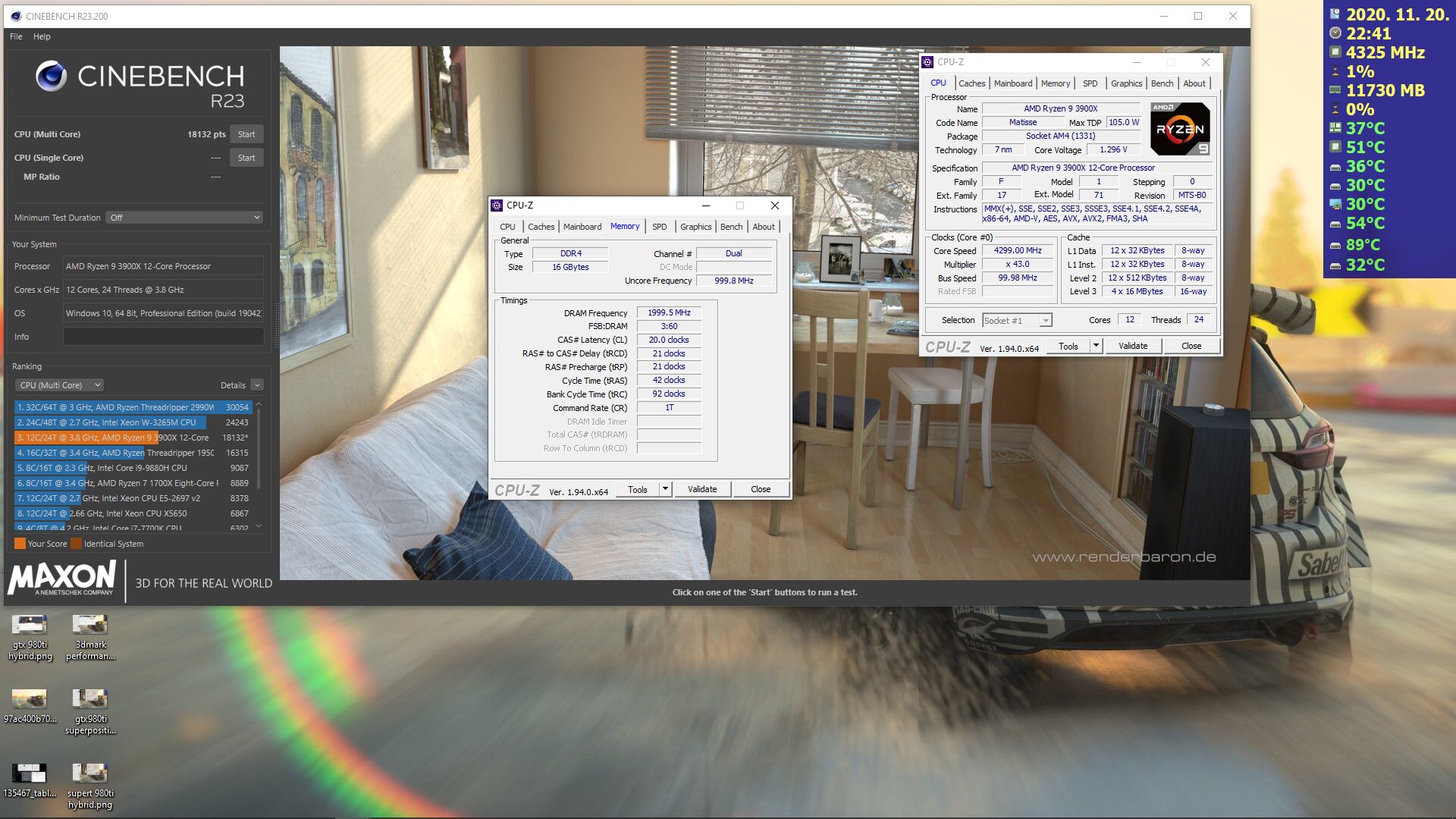The height and width of the screenshot is (819, 1456).
Task: Click the Maxon logo in Cinebench
Action: tap(62, 579)
